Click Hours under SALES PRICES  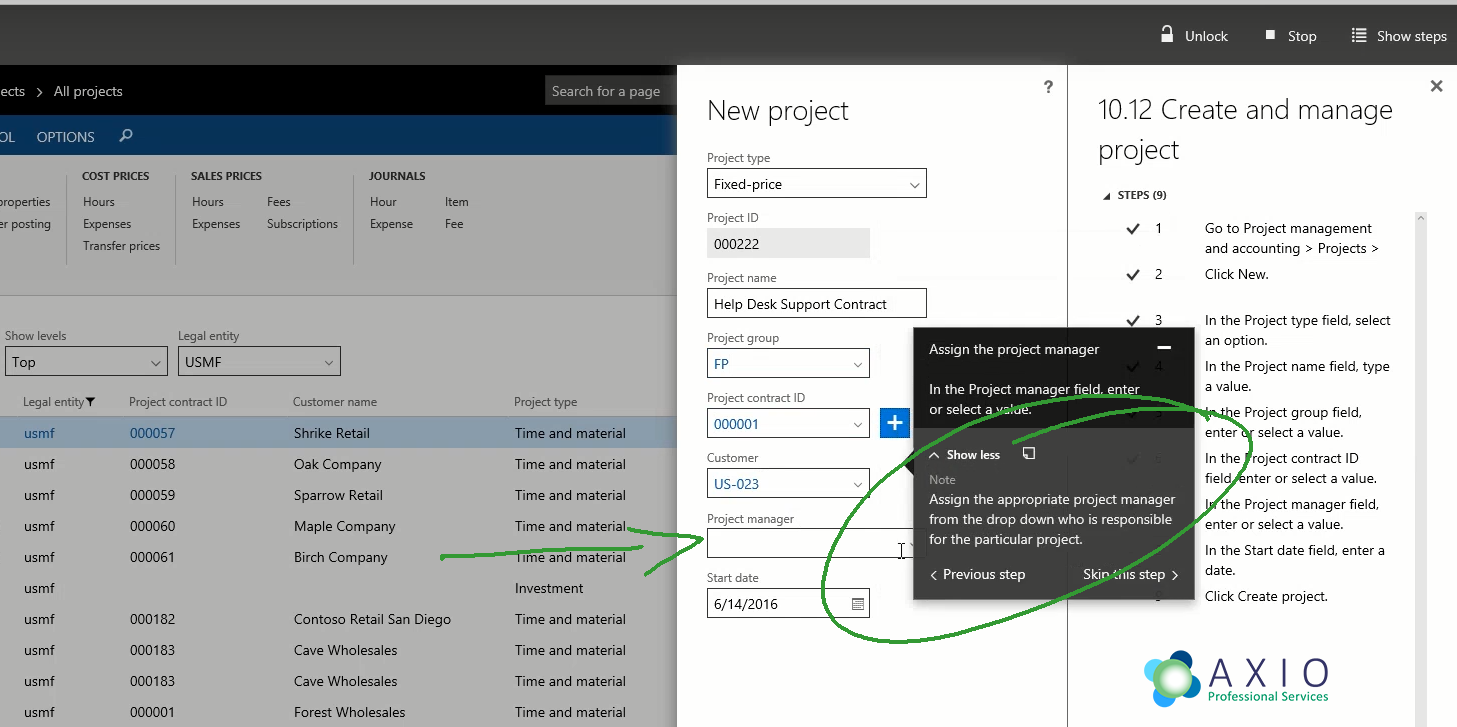click(208, 202)
